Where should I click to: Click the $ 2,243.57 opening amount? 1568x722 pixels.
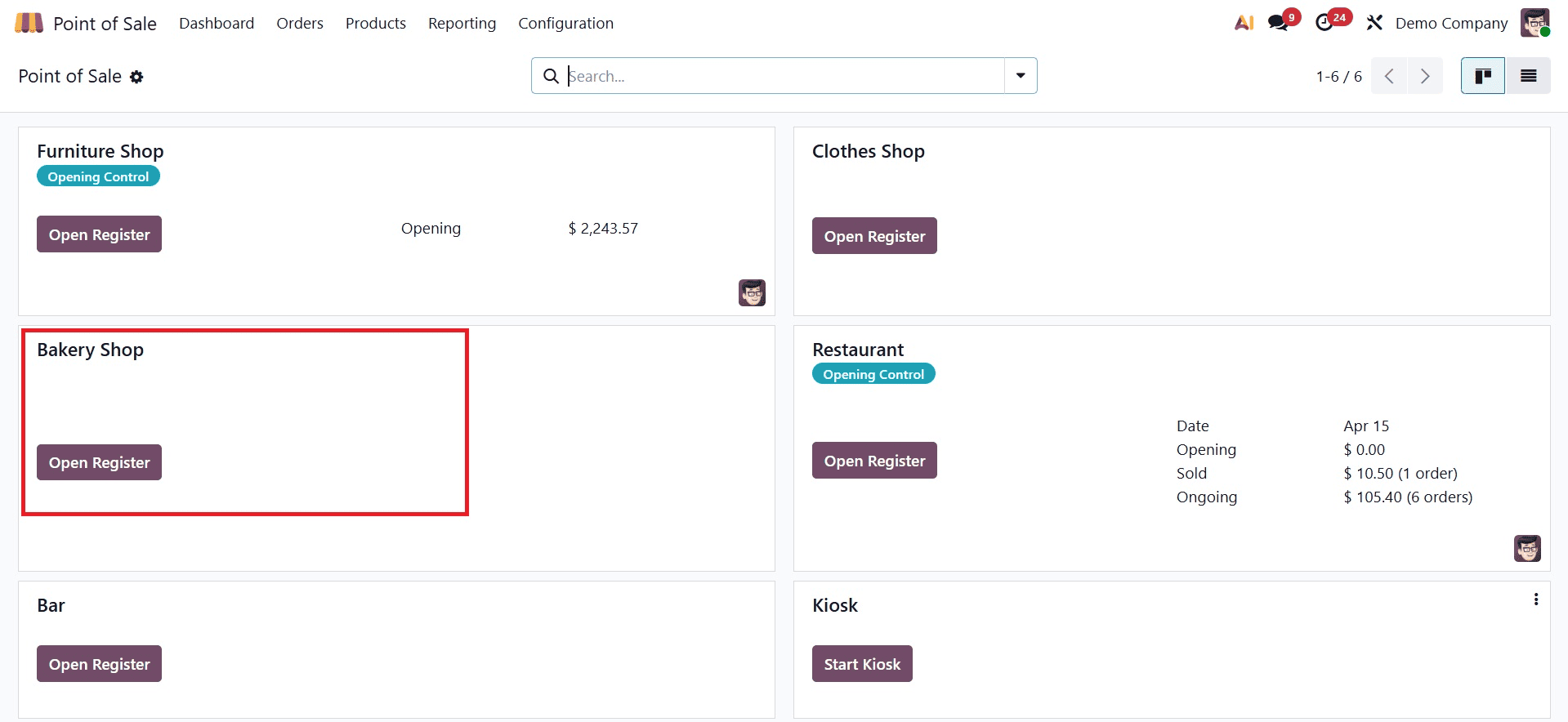(603, 229)
